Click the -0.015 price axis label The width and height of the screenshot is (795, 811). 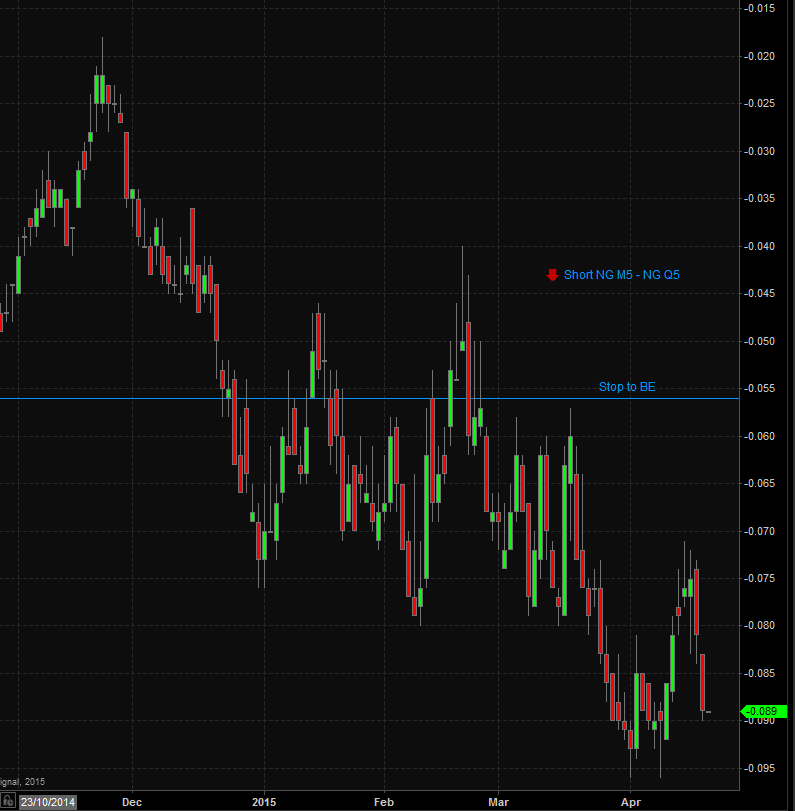click(x=760, y=8)
